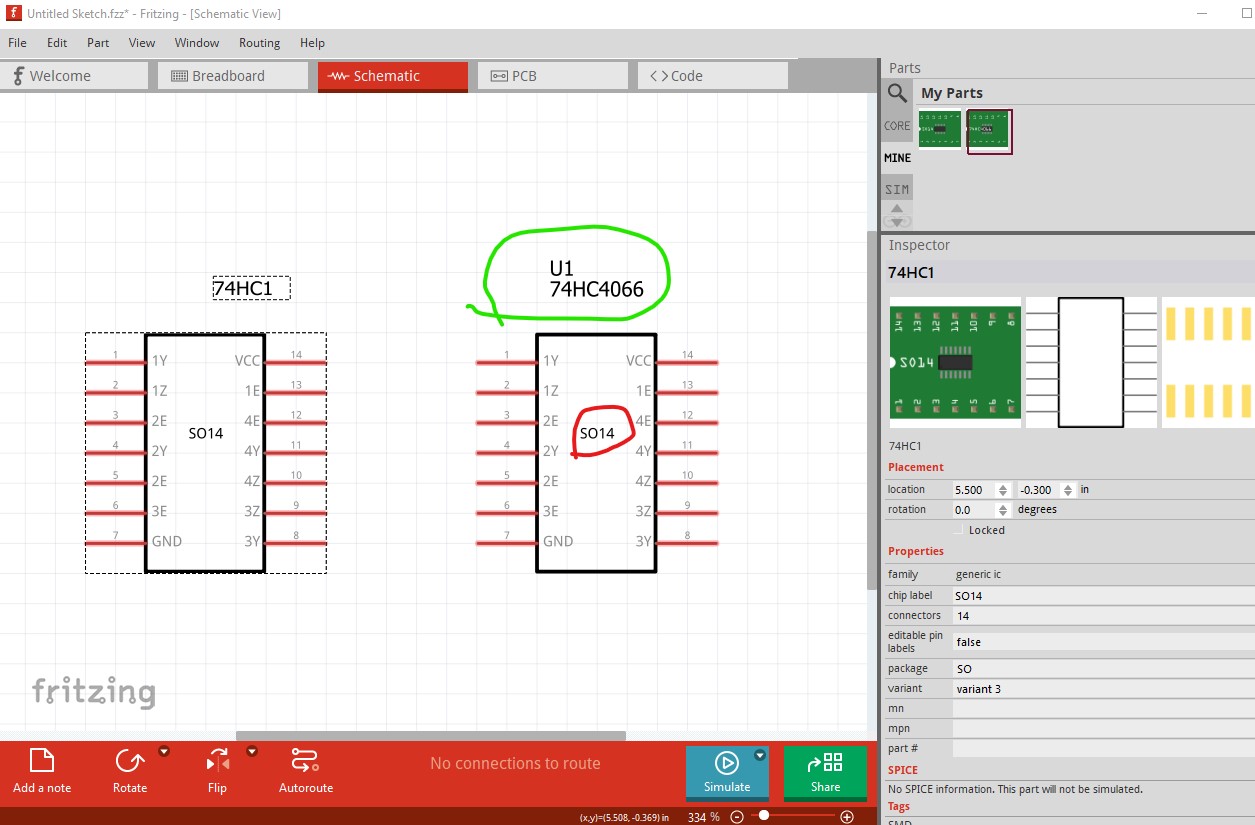Click the rotation field 0.0
This screenshot has height=825, width=1255.
(x=975, y=510)
